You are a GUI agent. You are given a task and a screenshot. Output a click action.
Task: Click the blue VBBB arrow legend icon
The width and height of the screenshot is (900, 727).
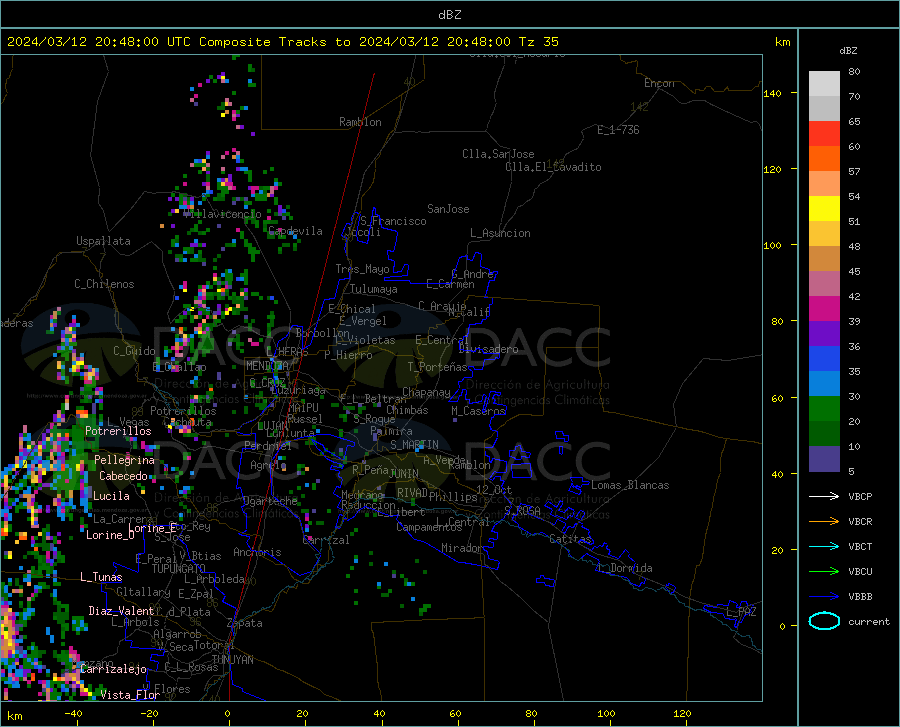coord(824,597)
